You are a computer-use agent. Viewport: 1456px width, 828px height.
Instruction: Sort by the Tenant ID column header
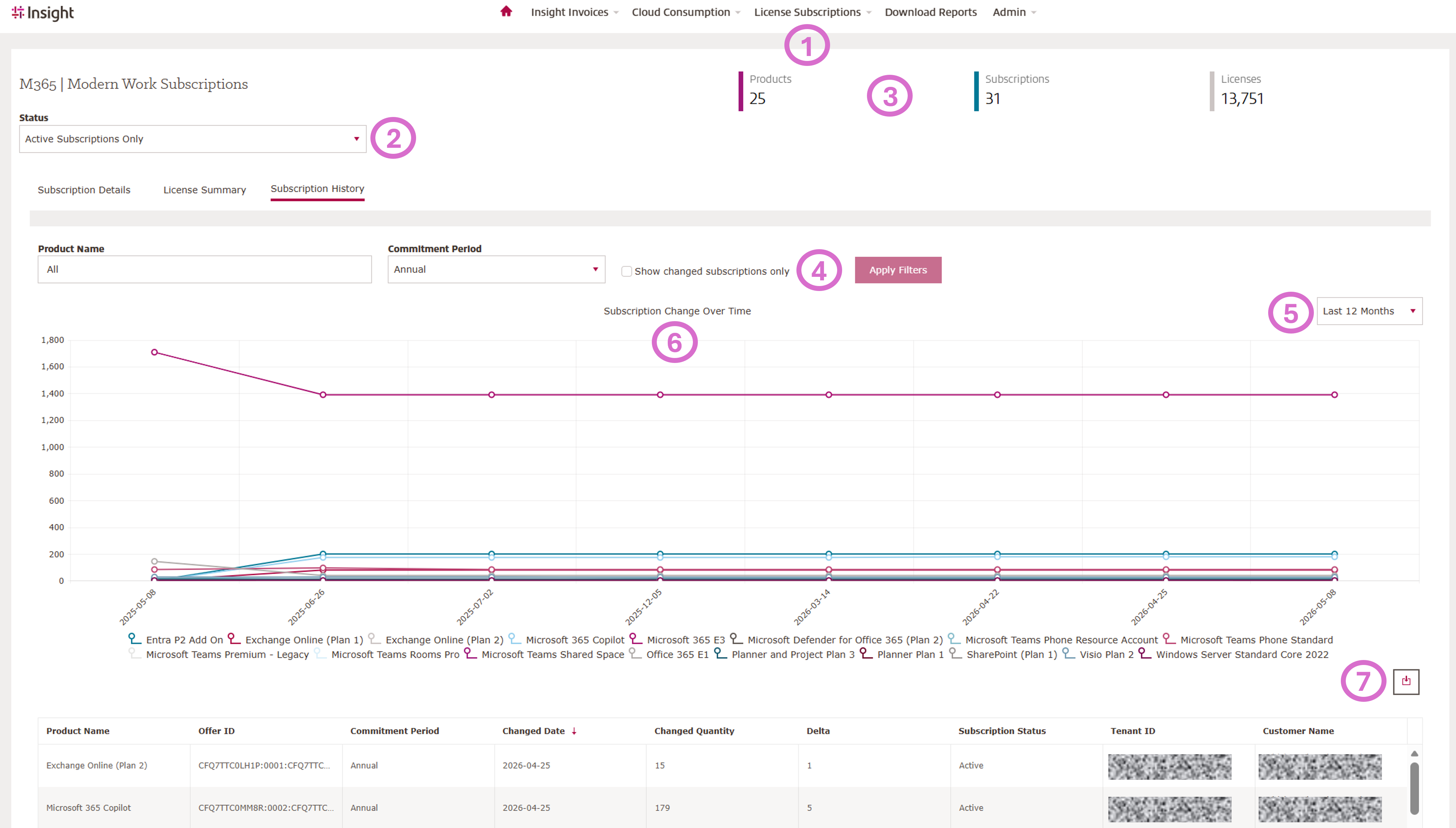click(1132, 731)
